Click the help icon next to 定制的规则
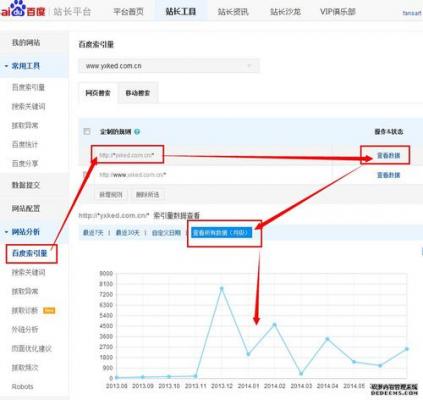Screen dimensions: 423x400 tap(137, 132)
